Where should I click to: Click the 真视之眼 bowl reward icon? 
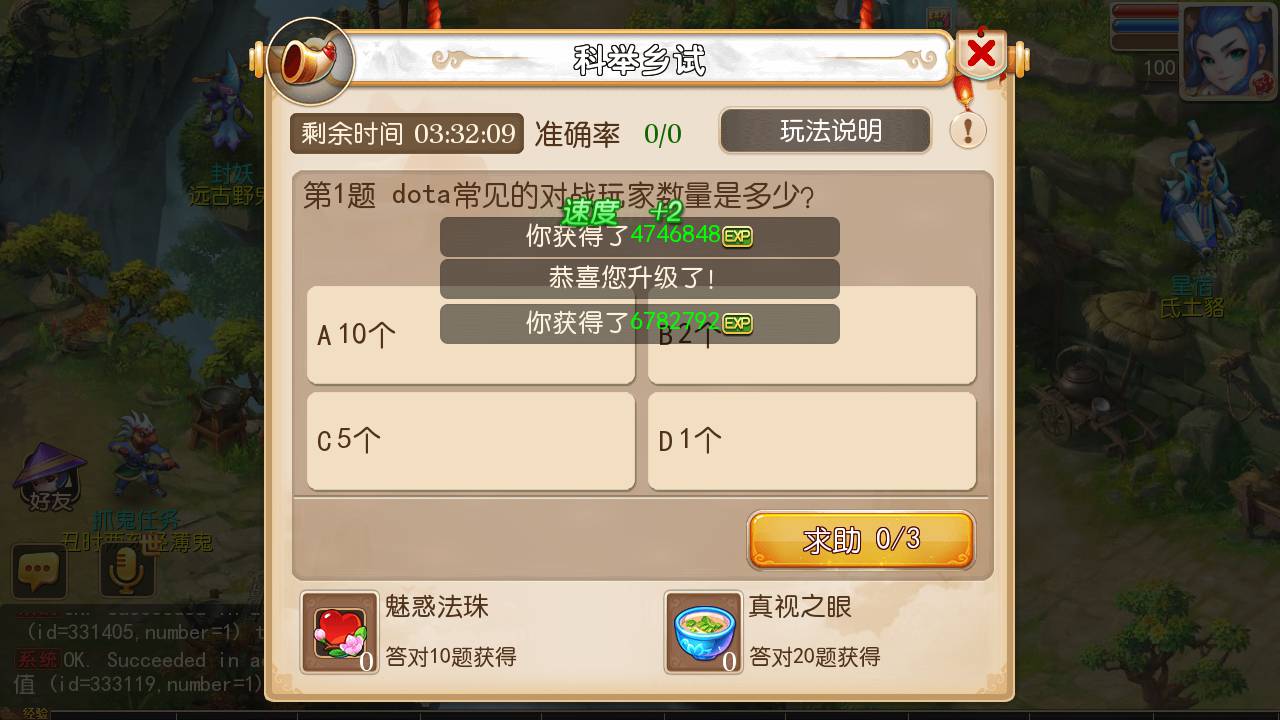[704, 632]
